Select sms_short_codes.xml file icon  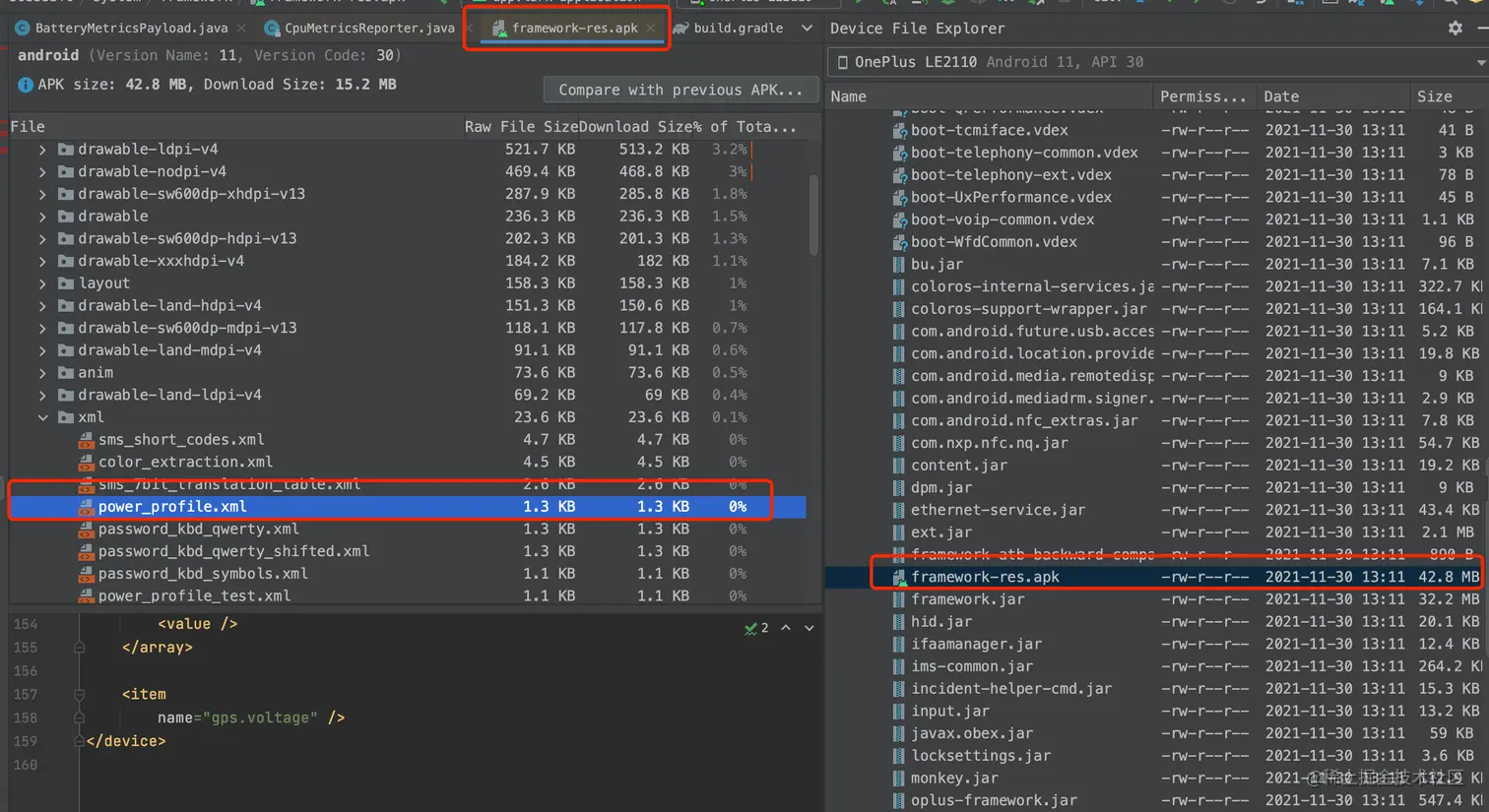click(87, 440)
